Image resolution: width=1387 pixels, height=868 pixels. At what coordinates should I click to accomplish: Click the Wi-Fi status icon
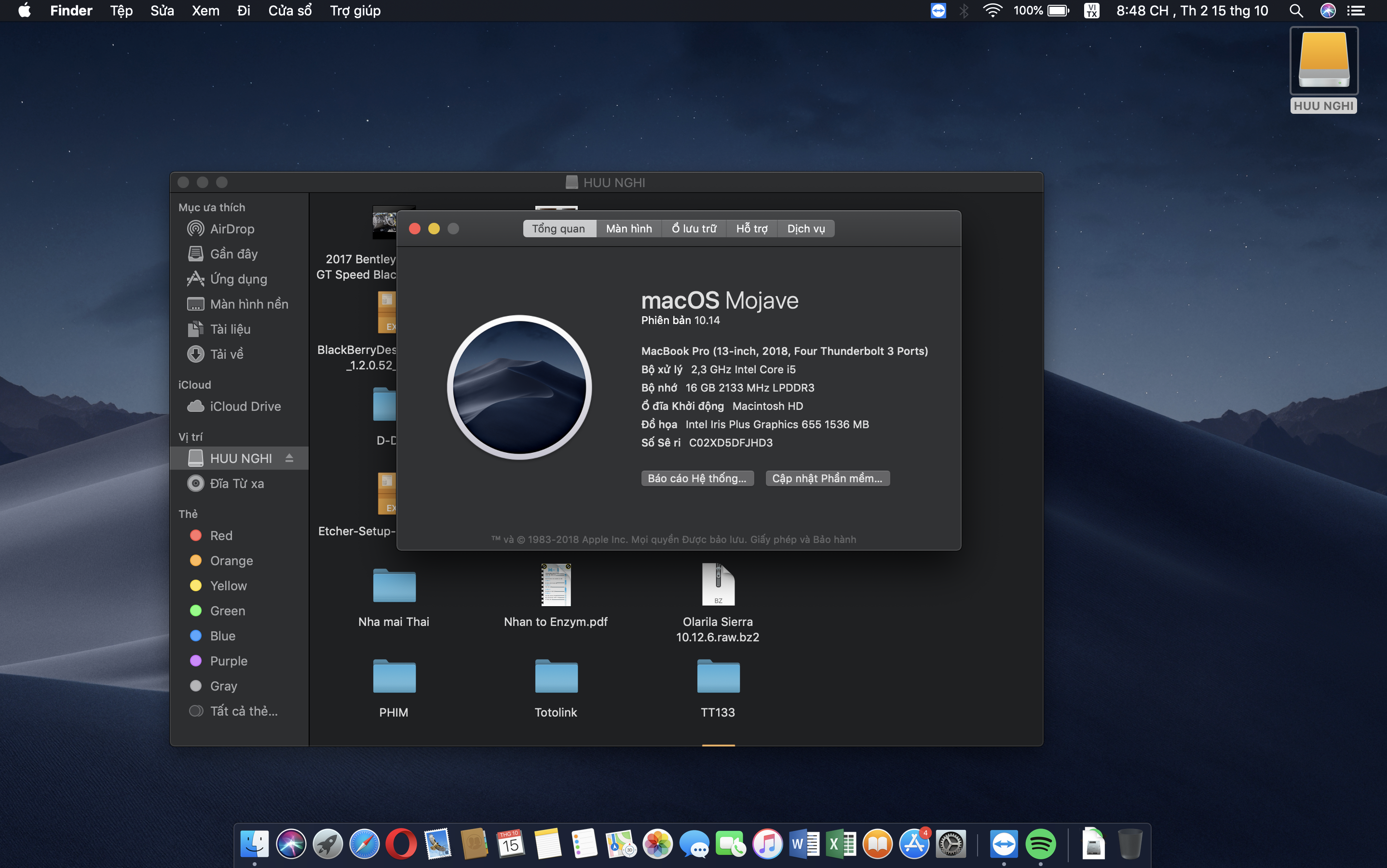993,11
